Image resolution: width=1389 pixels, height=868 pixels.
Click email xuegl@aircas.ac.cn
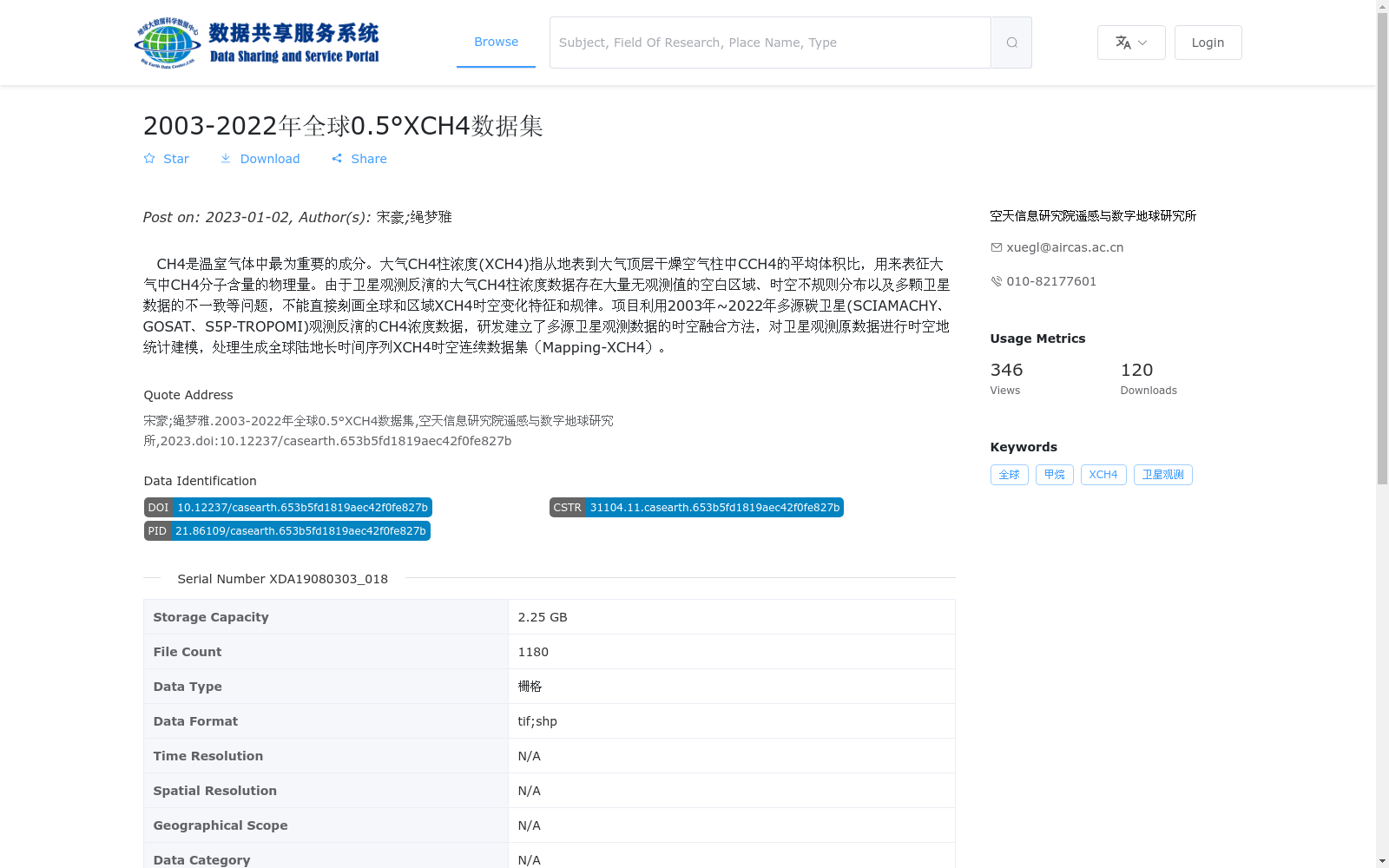pos(1065,247)
